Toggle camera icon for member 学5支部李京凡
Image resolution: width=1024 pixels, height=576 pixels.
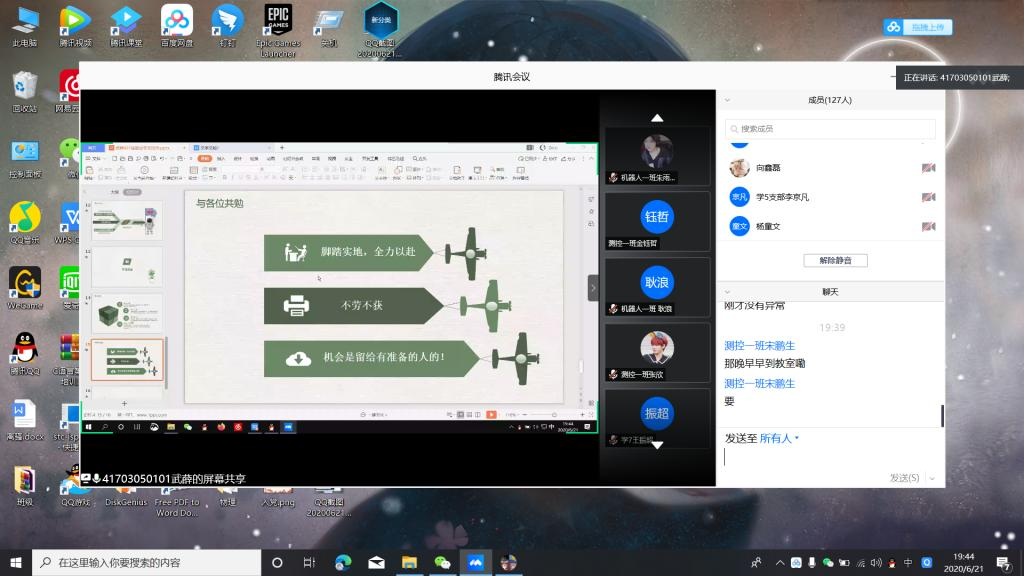[x=928, y=197]
